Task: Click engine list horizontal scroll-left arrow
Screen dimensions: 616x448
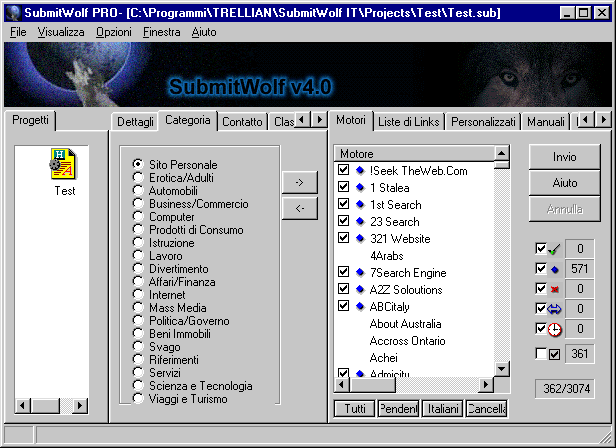Action: (341, 385)
